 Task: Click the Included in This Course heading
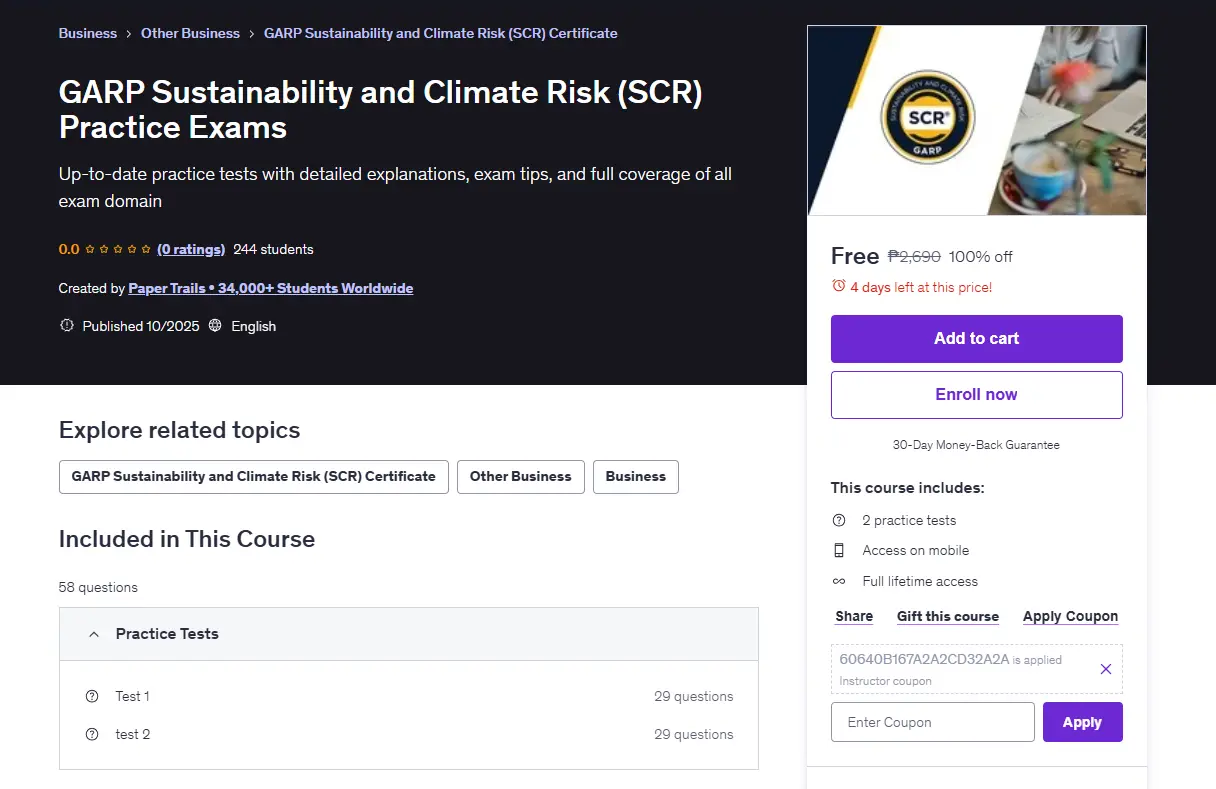point(187,539)
